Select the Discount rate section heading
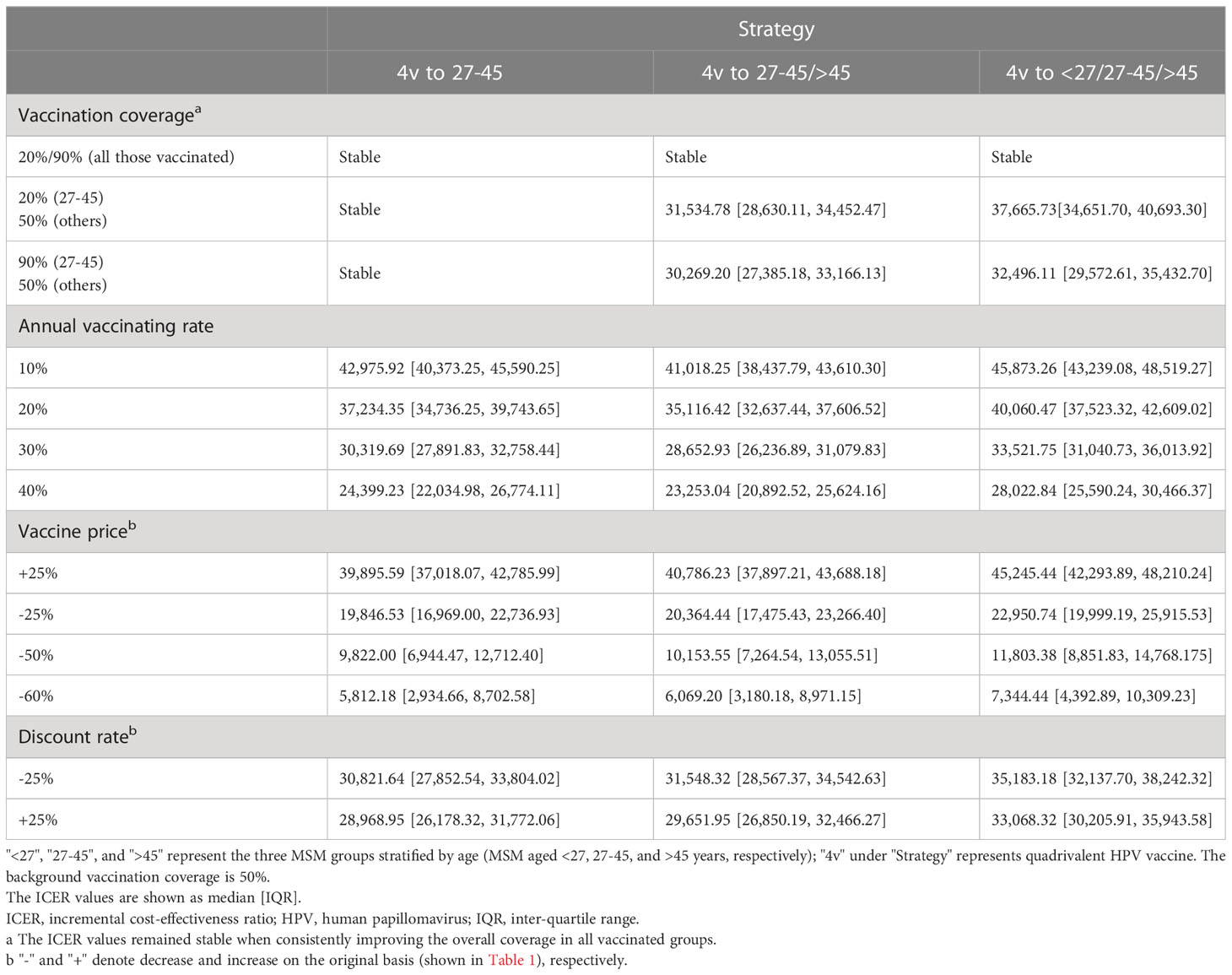Viewport: 1232px width, 975px height. [77, 736]
